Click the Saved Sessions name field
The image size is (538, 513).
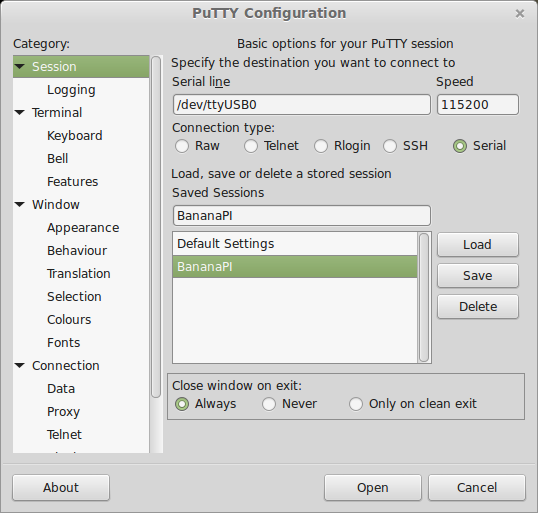pyautogui.click(x=302, y=215)
